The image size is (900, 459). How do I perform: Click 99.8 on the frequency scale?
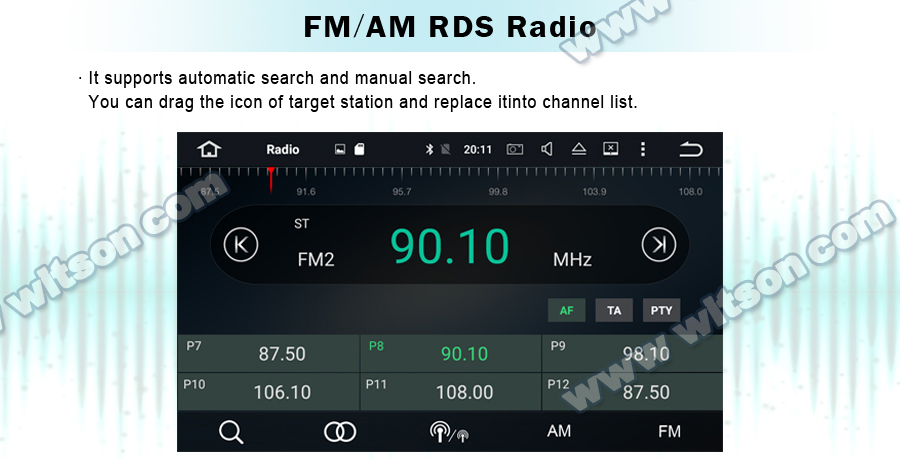click(498, 192)
